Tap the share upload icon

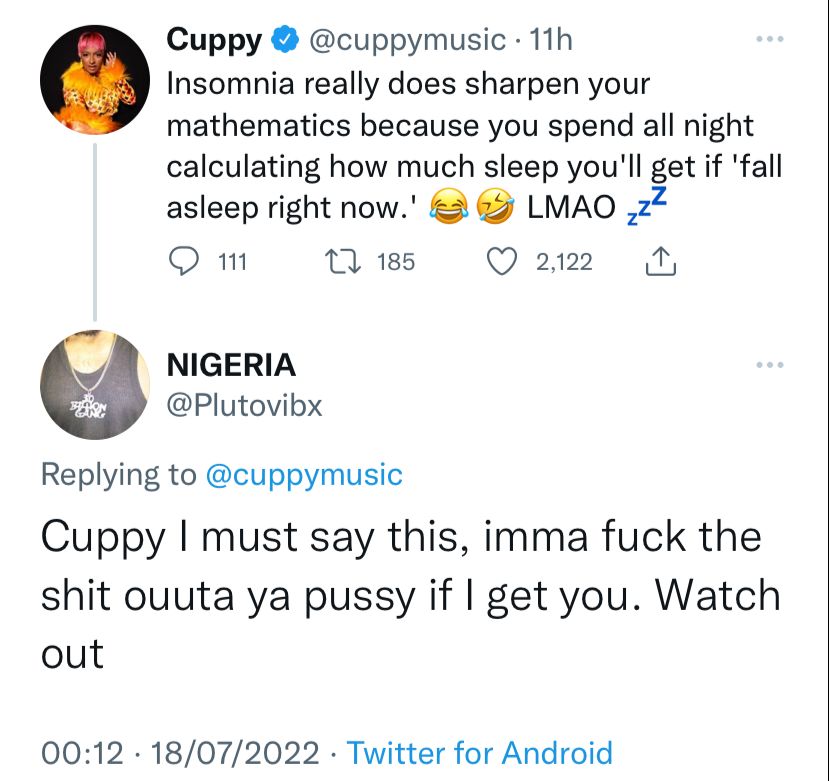tap(660, 261)
